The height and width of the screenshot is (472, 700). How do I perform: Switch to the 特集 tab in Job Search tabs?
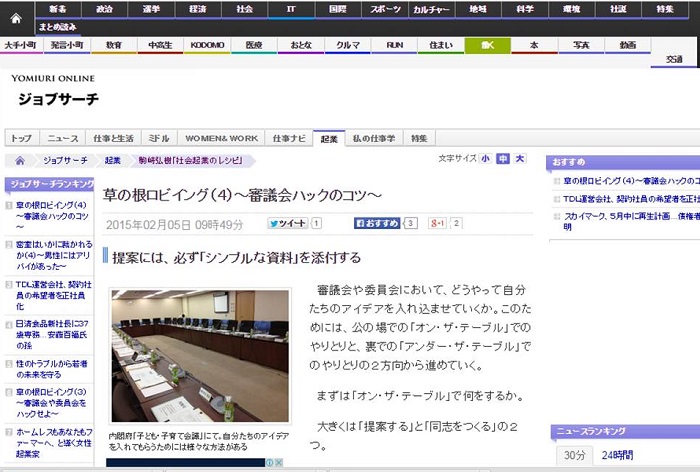(419, 138)
